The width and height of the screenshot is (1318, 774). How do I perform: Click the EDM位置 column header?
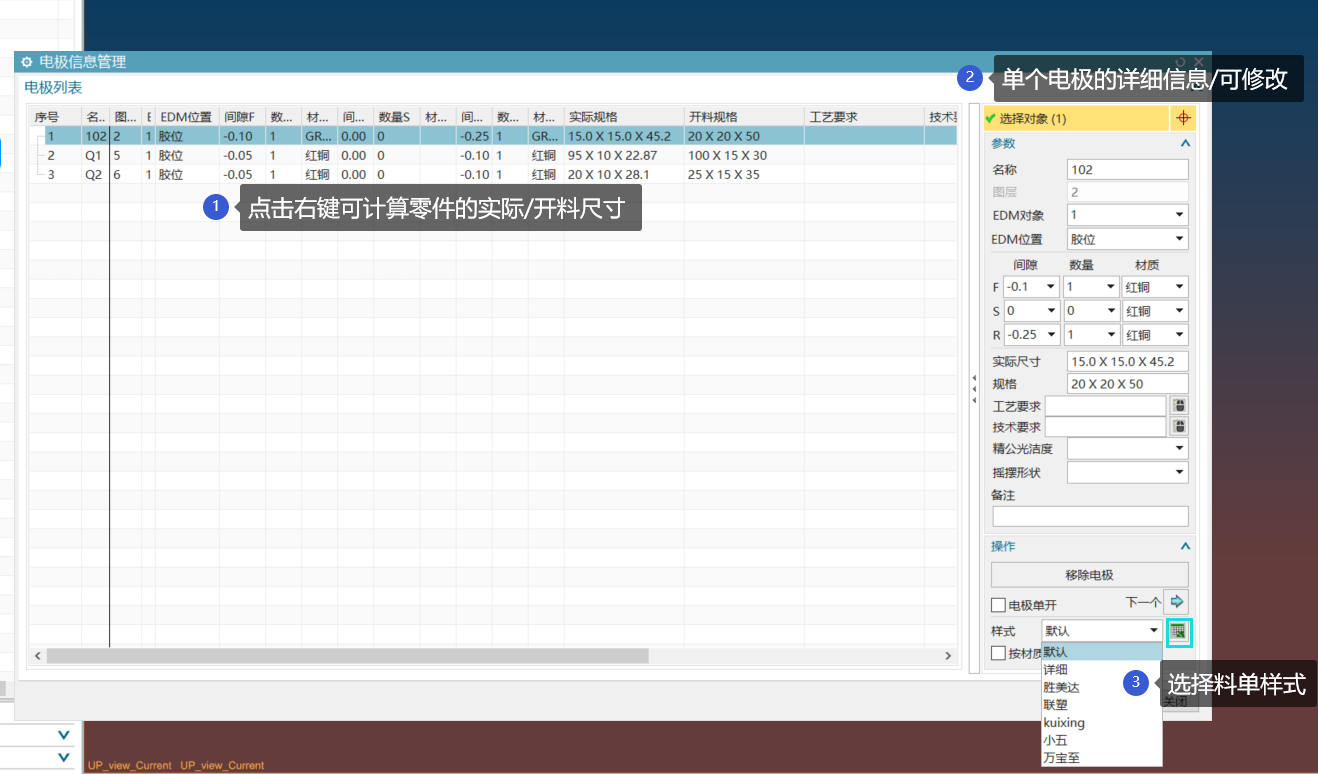[187, 117]
